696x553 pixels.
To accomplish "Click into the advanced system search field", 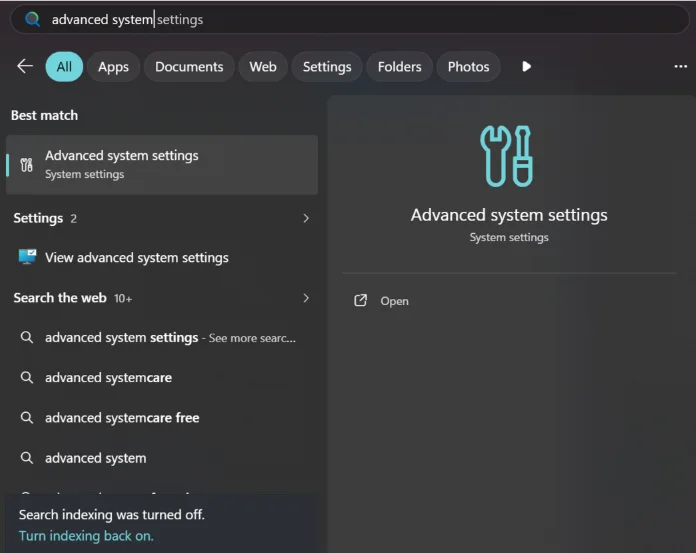I will click(x=349, y=20).
